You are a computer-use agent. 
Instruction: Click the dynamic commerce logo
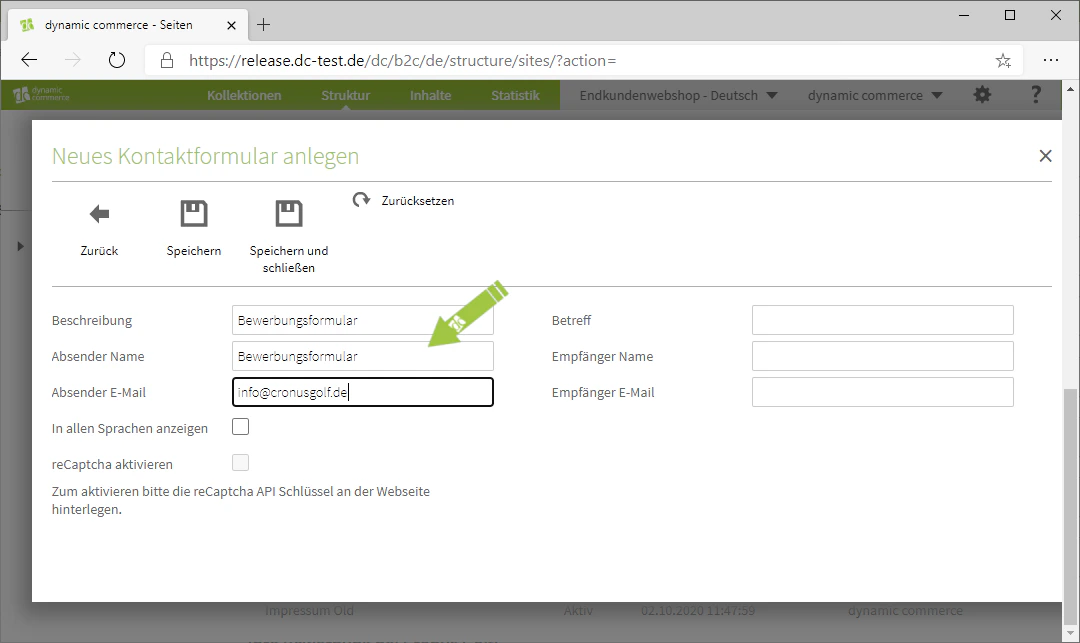point(41,94)
